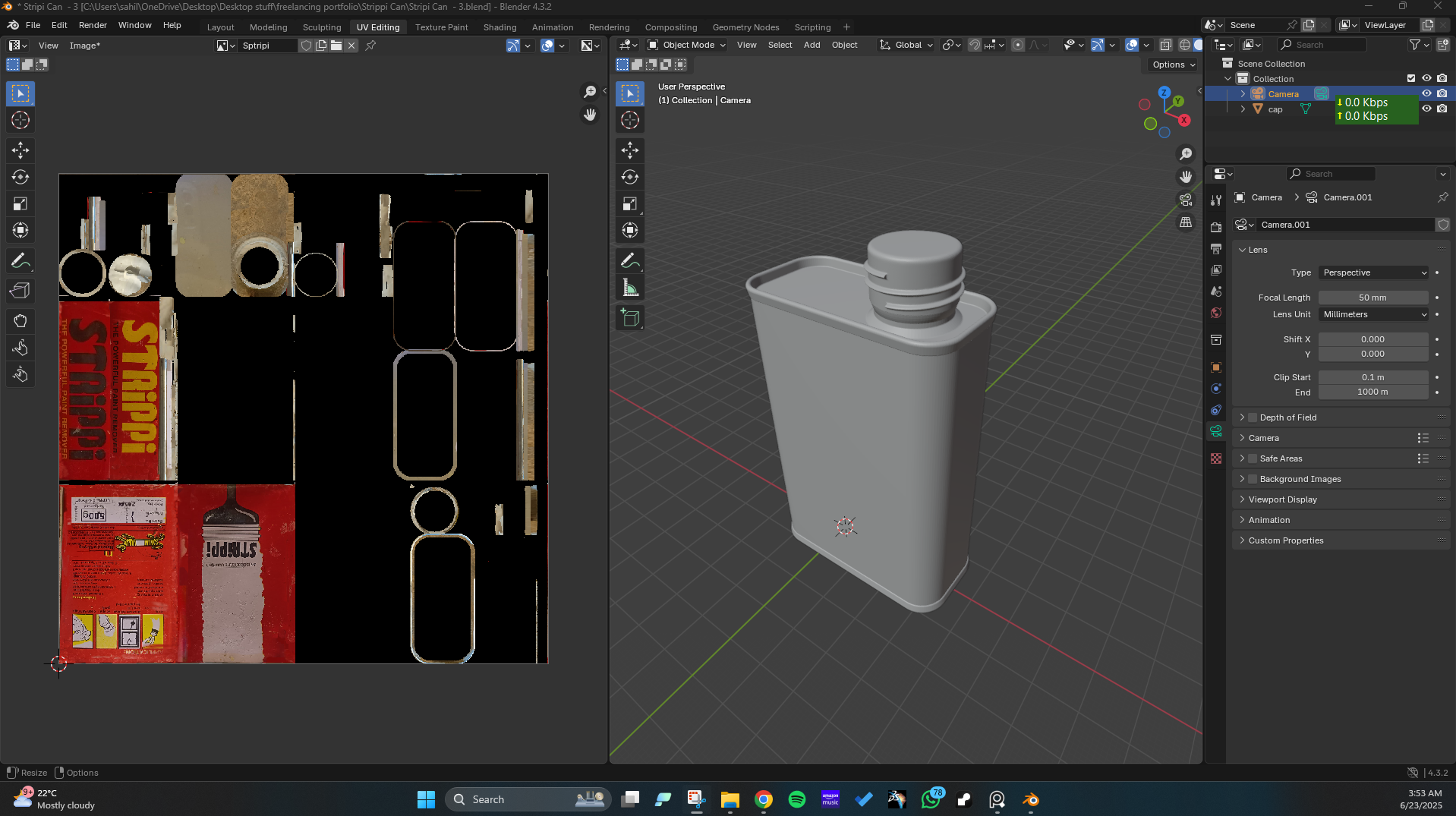
Task: Click the Clip Start 0.1 m field
Action: 1372,377
